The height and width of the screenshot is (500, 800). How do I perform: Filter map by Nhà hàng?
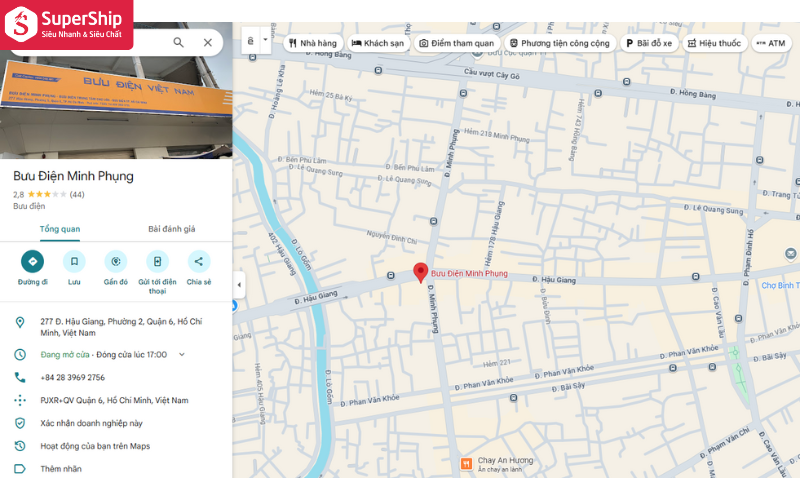pyautogui.click(x=313, y=43)
